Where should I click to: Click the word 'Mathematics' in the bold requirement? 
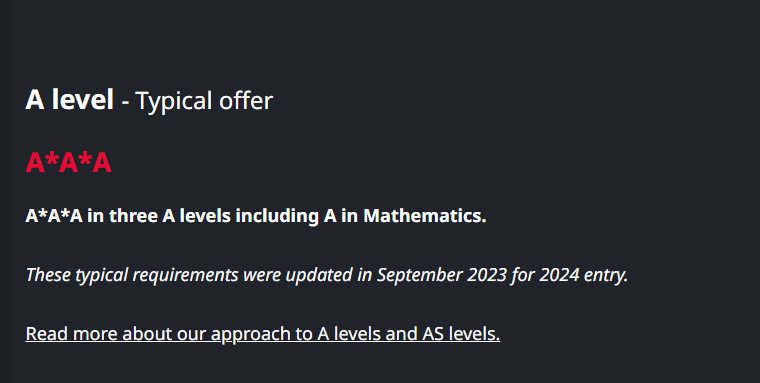425,216
